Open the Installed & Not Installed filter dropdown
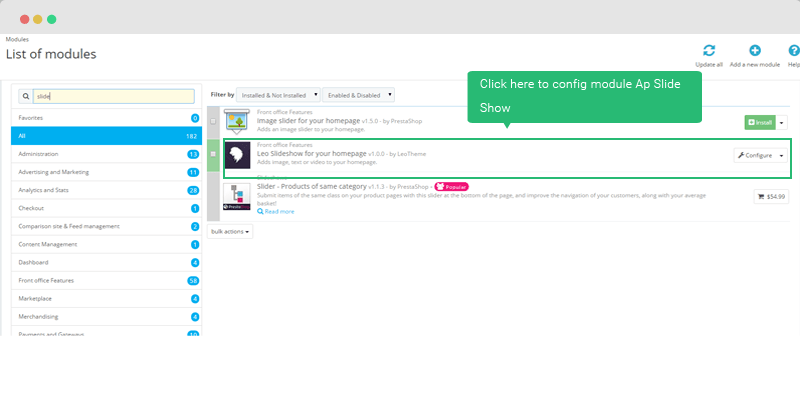This screenshot has width=800, height=420. coord(278,95)
